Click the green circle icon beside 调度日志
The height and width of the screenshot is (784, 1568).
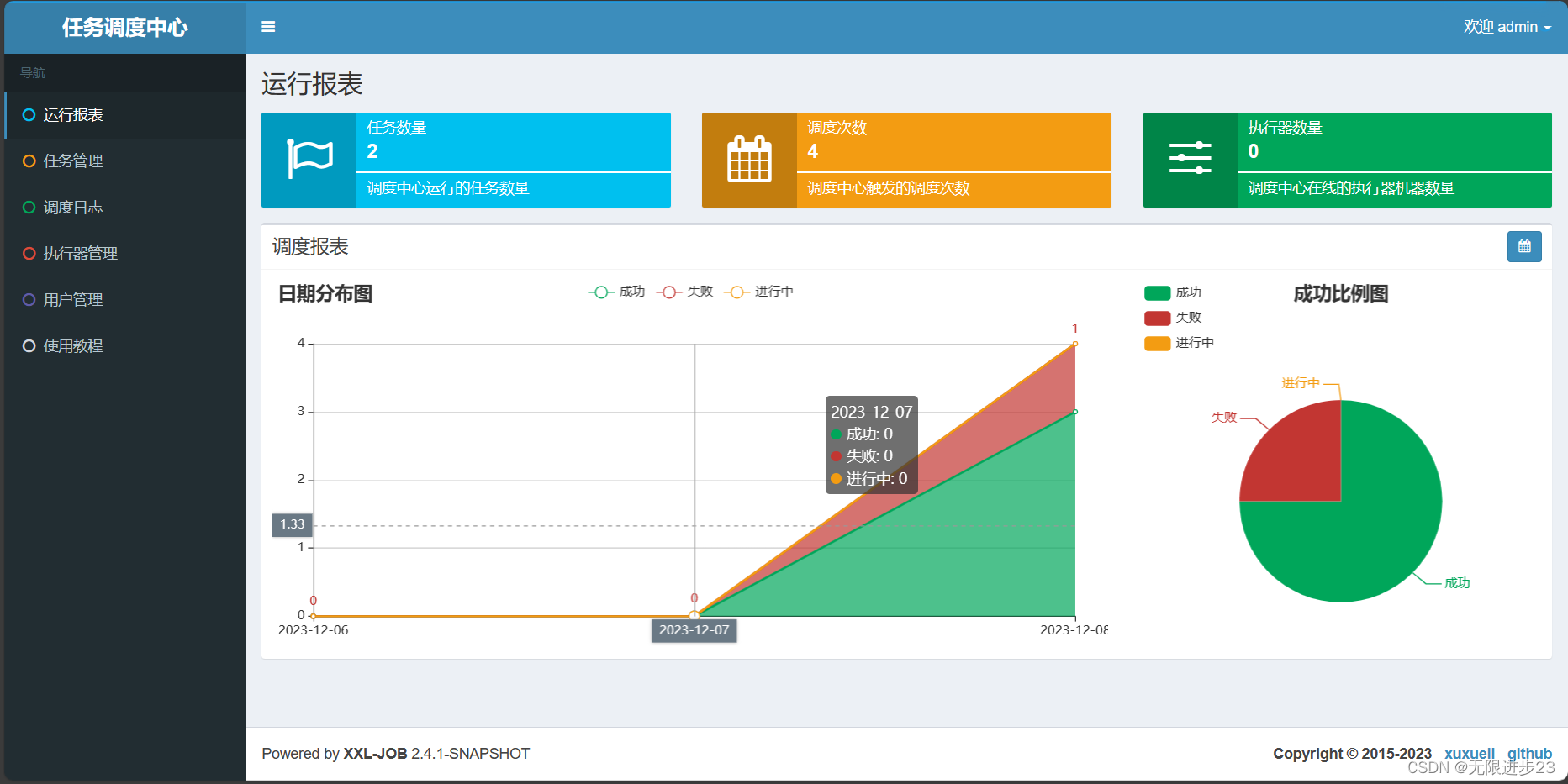click(29, 208)
